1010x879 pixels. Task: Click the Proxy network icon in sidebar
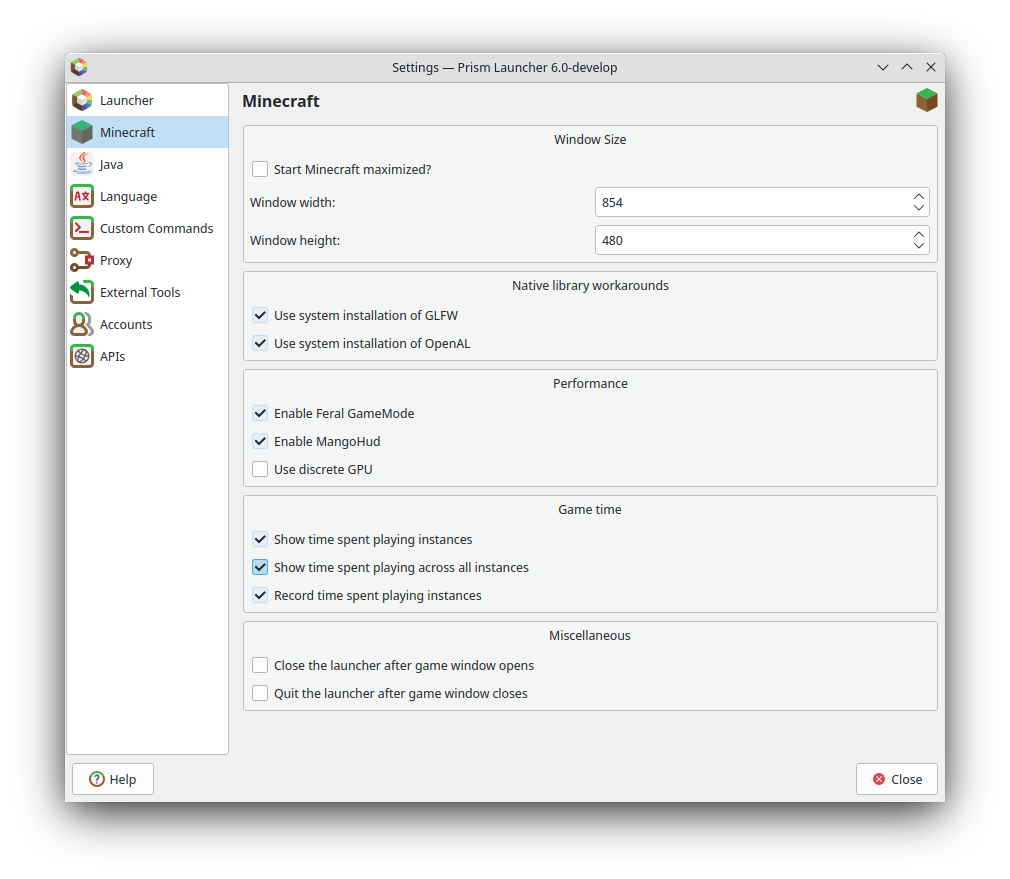[82, 260]
